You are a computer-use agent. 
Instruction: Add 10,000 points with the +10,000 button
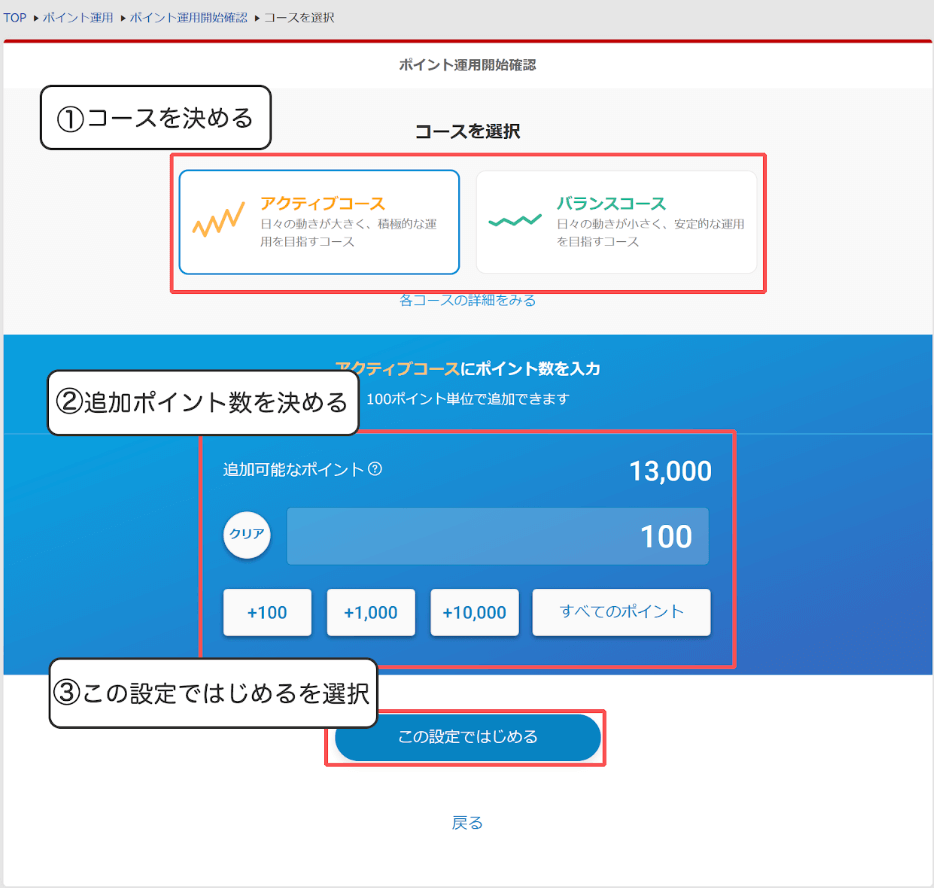474,612
